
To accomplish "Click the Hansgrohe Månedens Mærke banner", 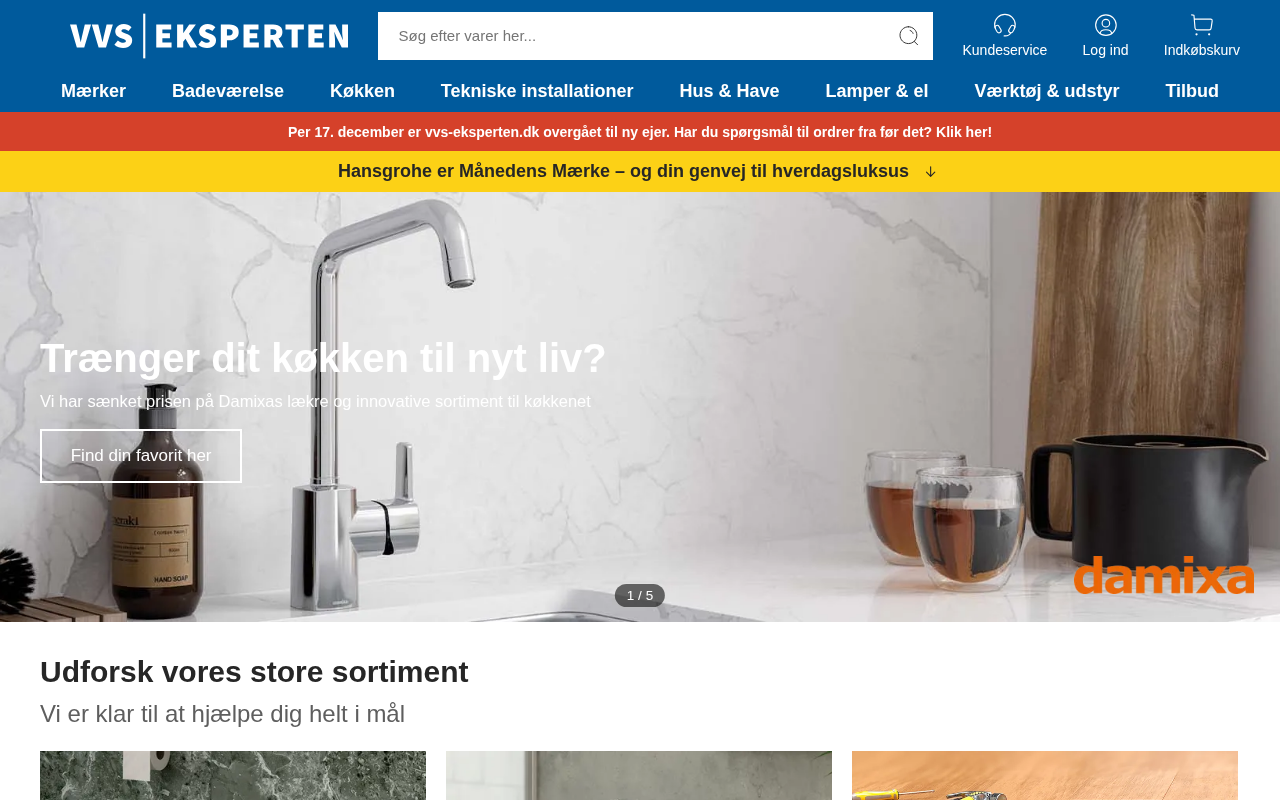I will click(623, 171).
